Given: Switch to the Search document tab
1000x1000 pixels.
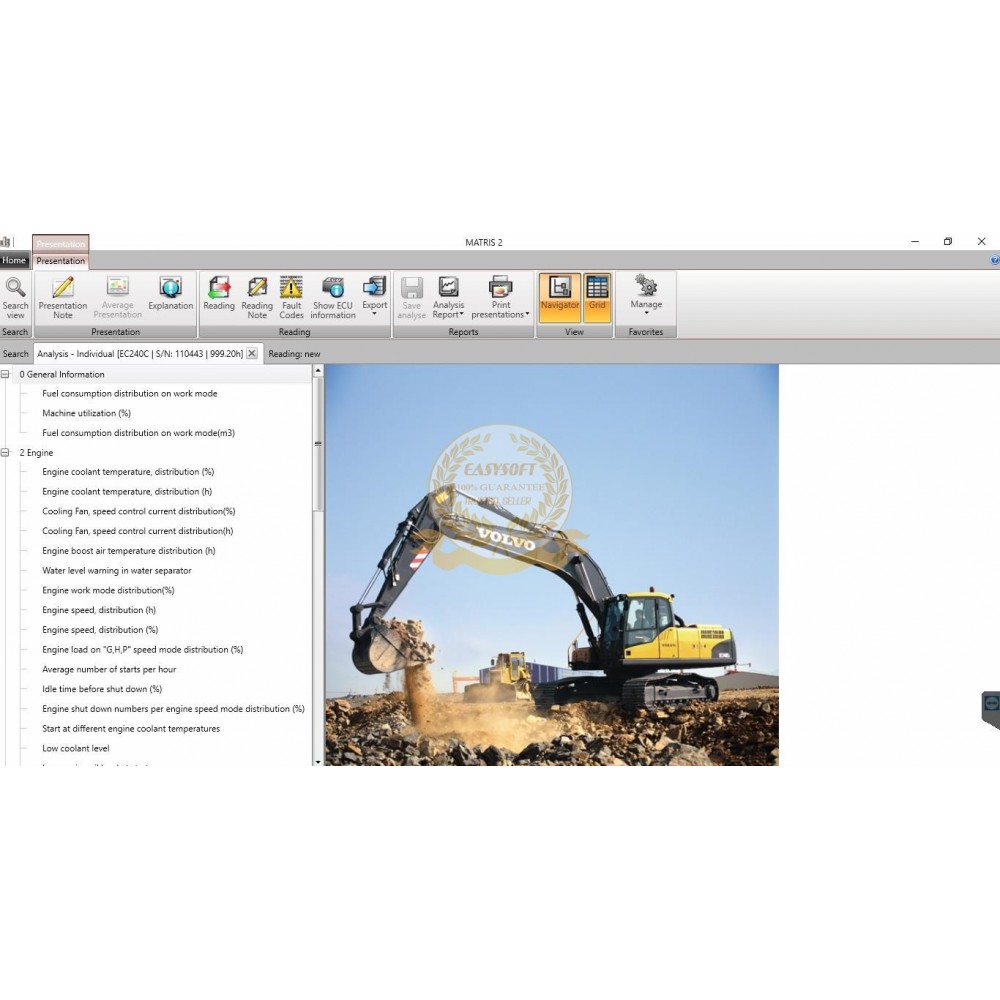Looking at the screenshot, I should tap(15, 354).
